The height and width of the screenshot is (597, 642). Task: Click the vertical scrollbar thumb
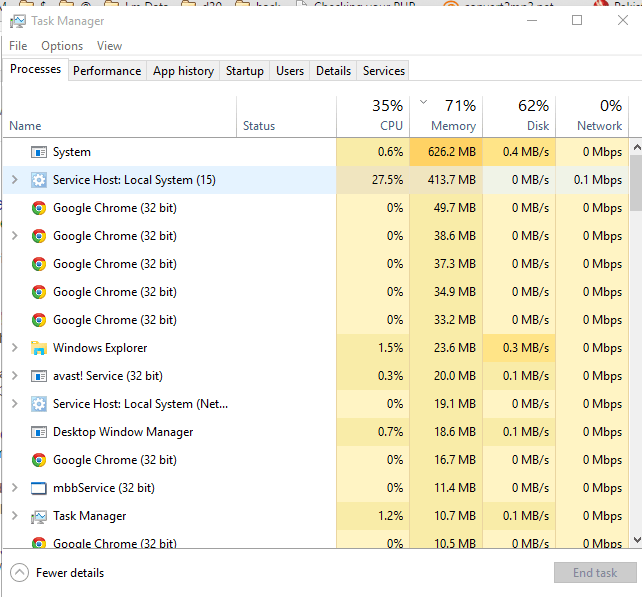637,183
